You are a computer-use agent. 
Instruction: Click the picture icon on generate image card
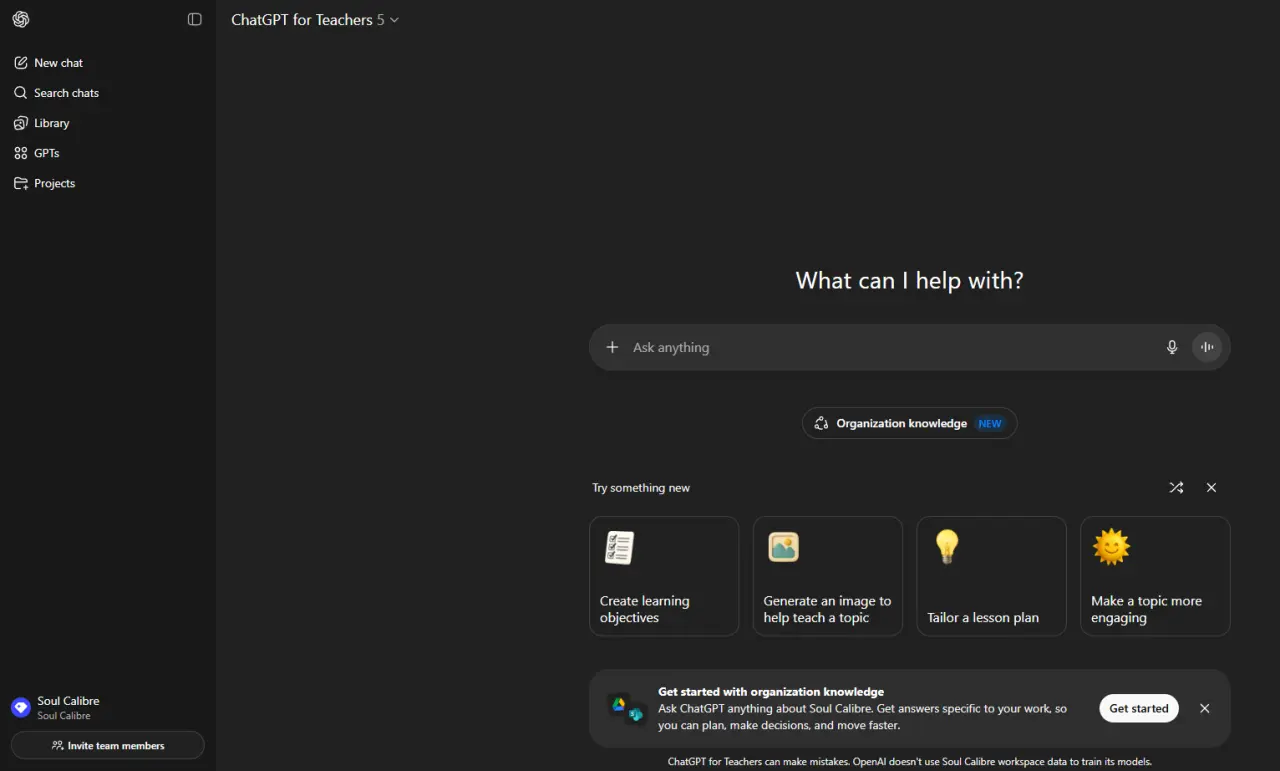point(783,547)
